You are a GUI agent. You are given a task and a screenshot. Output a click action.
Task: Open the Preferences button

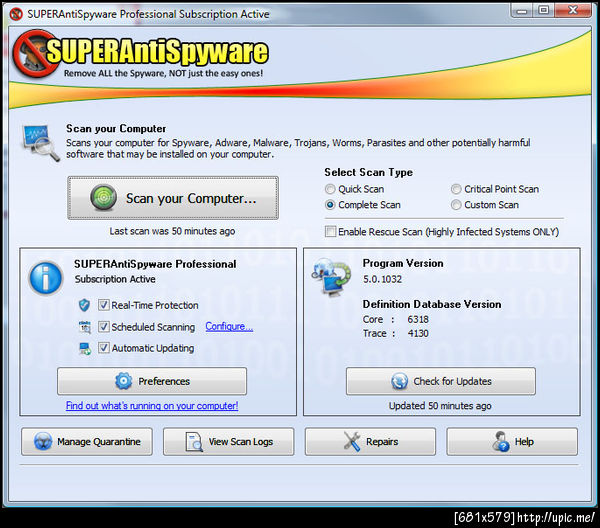(152, 381)
